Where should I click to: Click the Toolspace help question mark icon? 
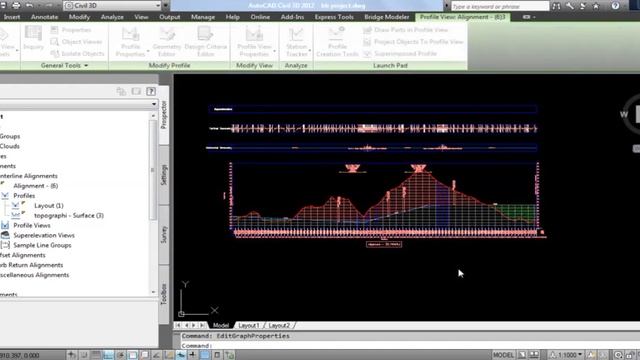(151, 91)
